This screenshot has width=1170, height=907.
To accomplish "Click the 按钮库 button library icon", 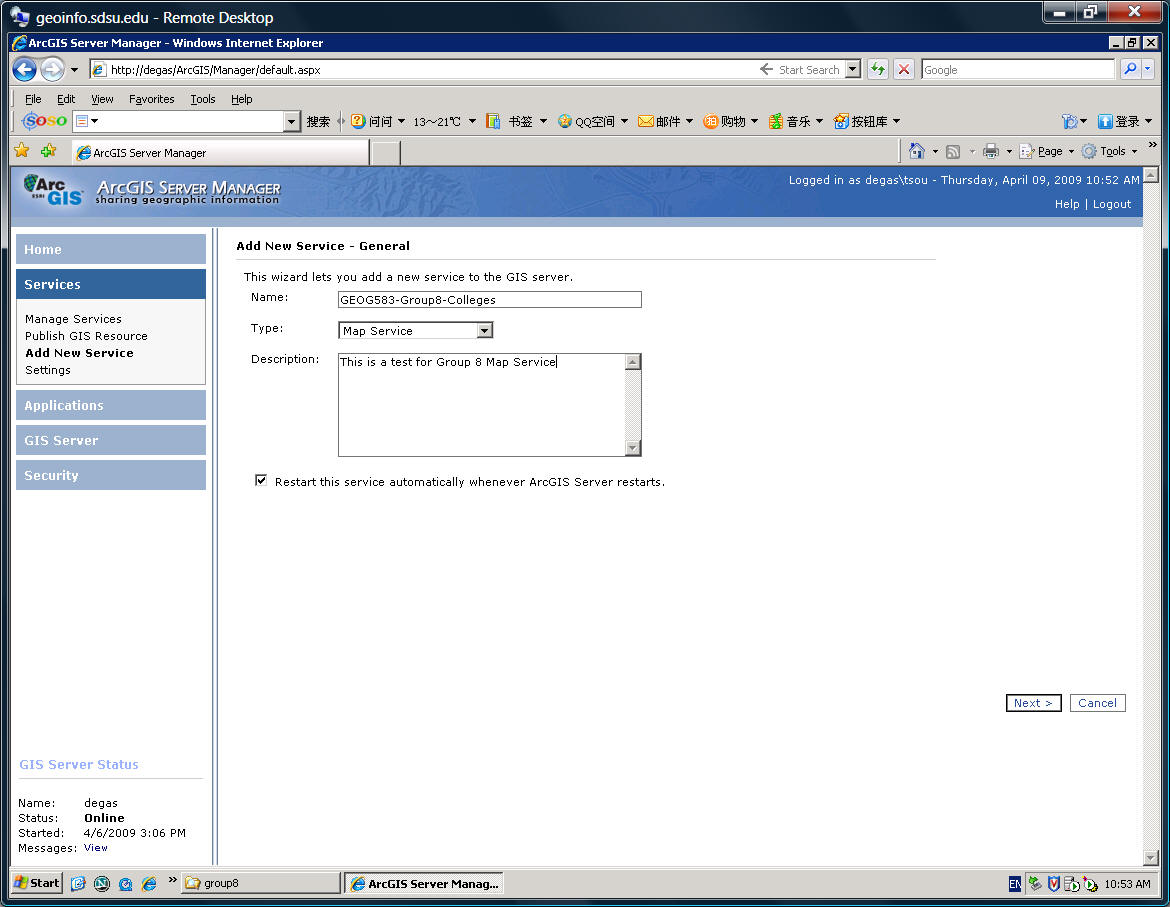I will click(841, 121).
